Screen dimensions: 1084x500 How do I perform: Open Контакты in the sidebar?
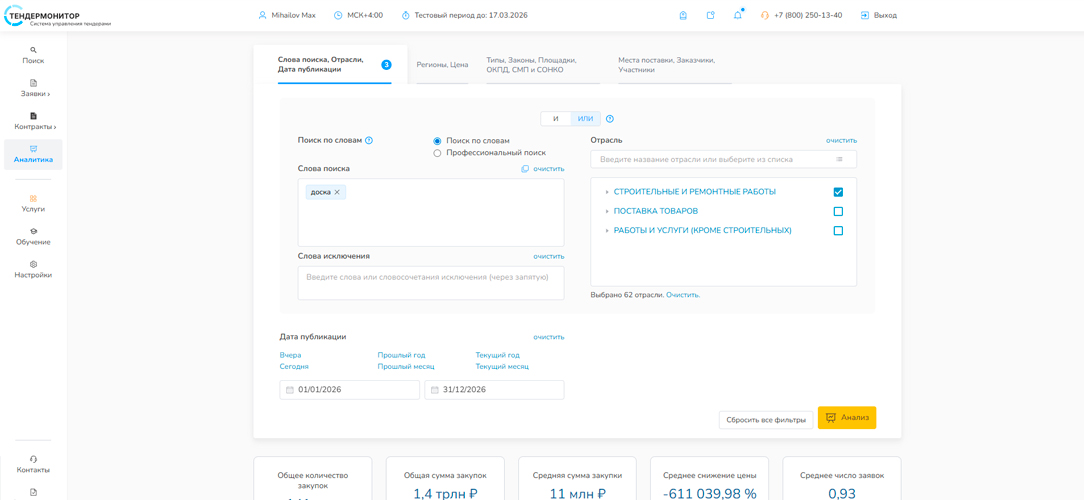click(33, 464)
